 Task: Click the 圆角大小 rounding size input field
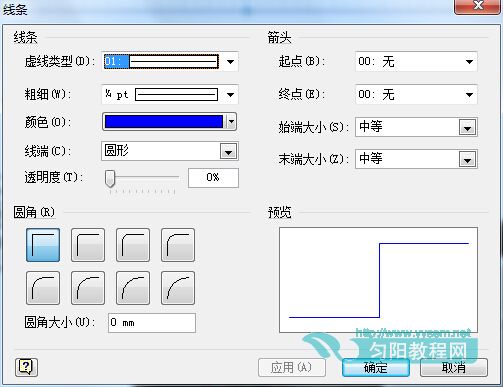(152, 323)
